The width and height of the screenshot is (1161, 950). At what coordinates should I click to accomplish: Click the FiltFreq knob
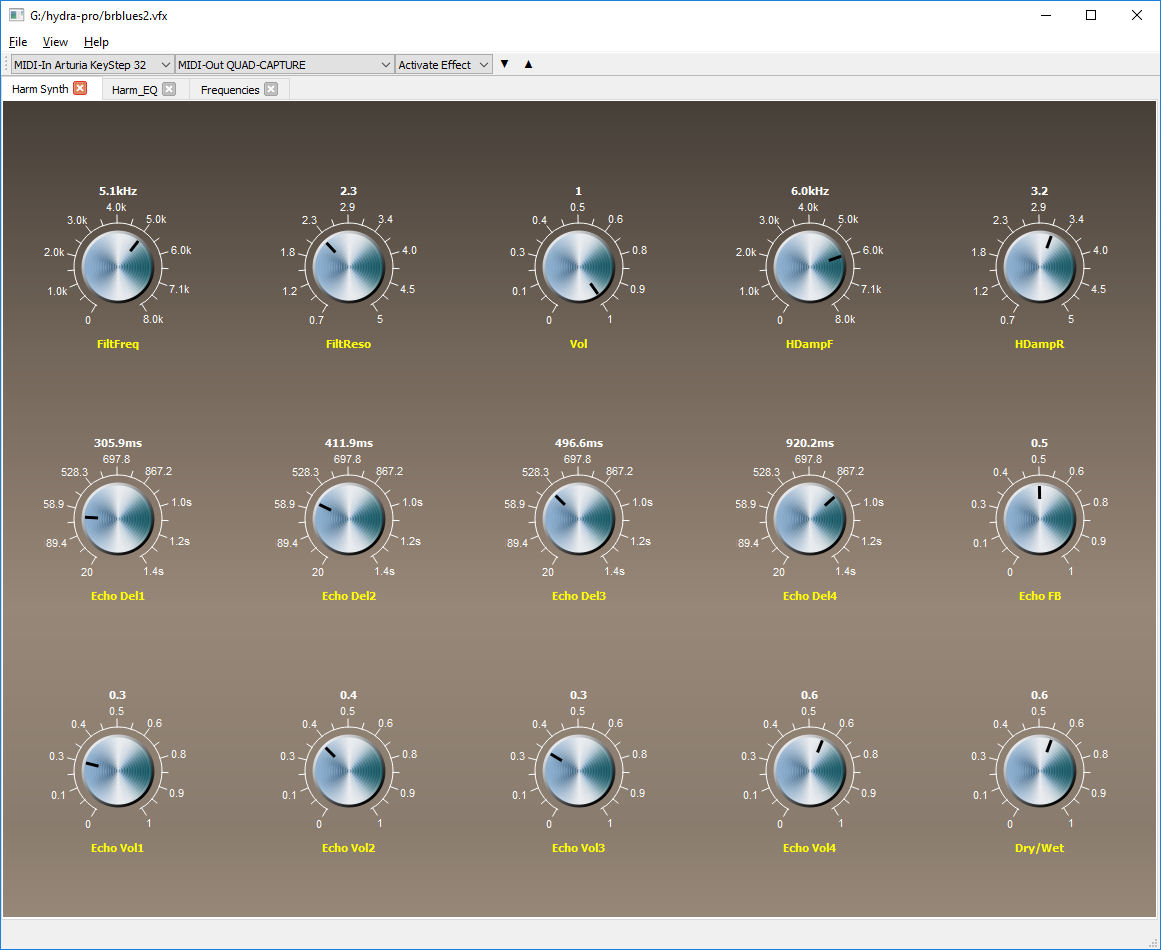click(118, 266)
